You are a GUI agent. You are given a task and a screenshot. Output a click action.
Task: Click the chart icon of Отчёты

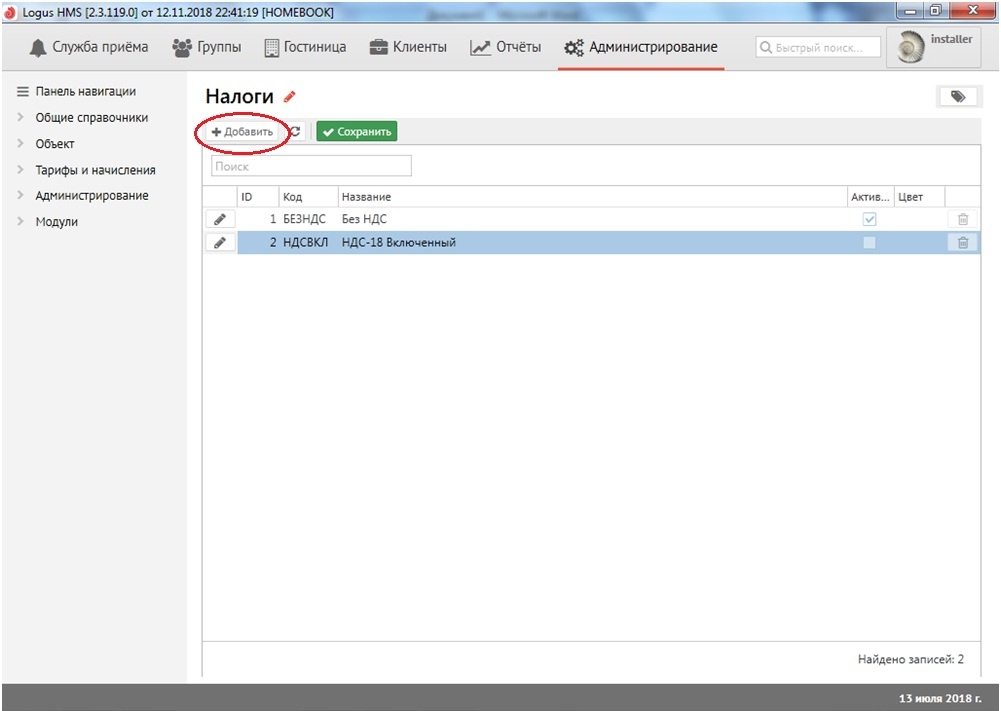click(x=480, y=48)
